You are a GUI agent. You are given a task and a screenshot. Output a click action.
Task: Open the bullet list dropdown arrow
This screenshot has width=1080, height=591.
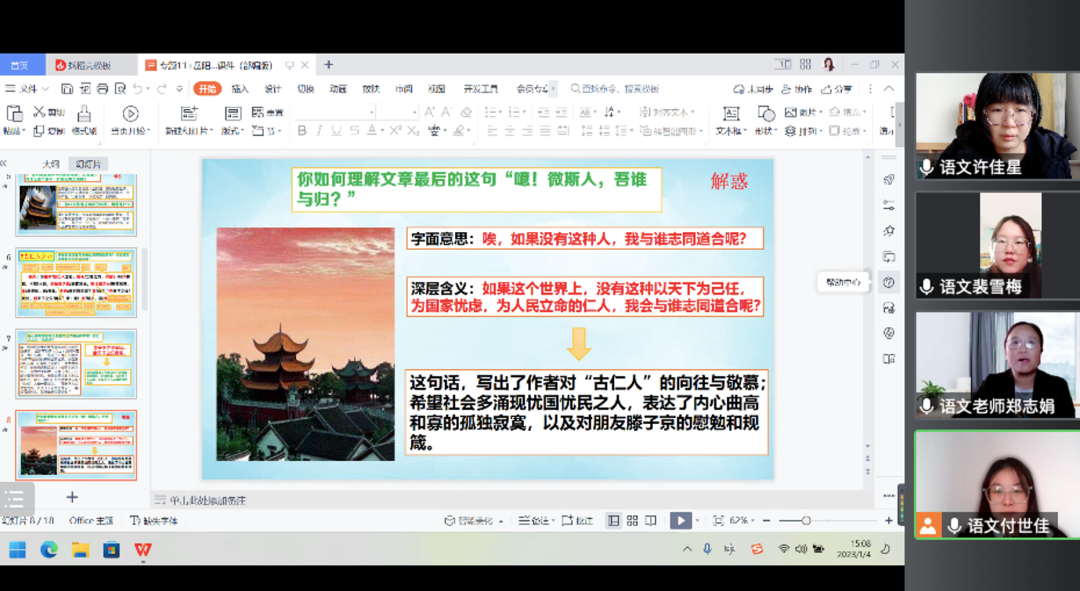(x=501, y=112)
